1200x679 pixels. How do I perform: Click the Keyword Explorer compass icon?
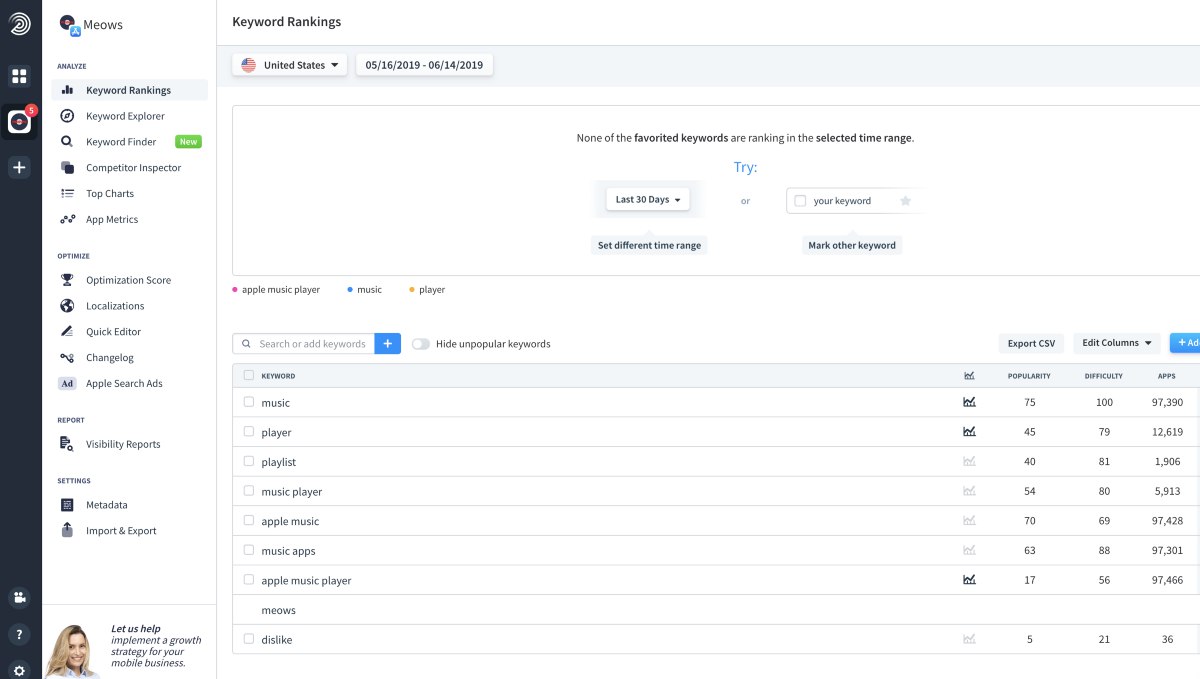pyautogui.click(x=67, y=116)
